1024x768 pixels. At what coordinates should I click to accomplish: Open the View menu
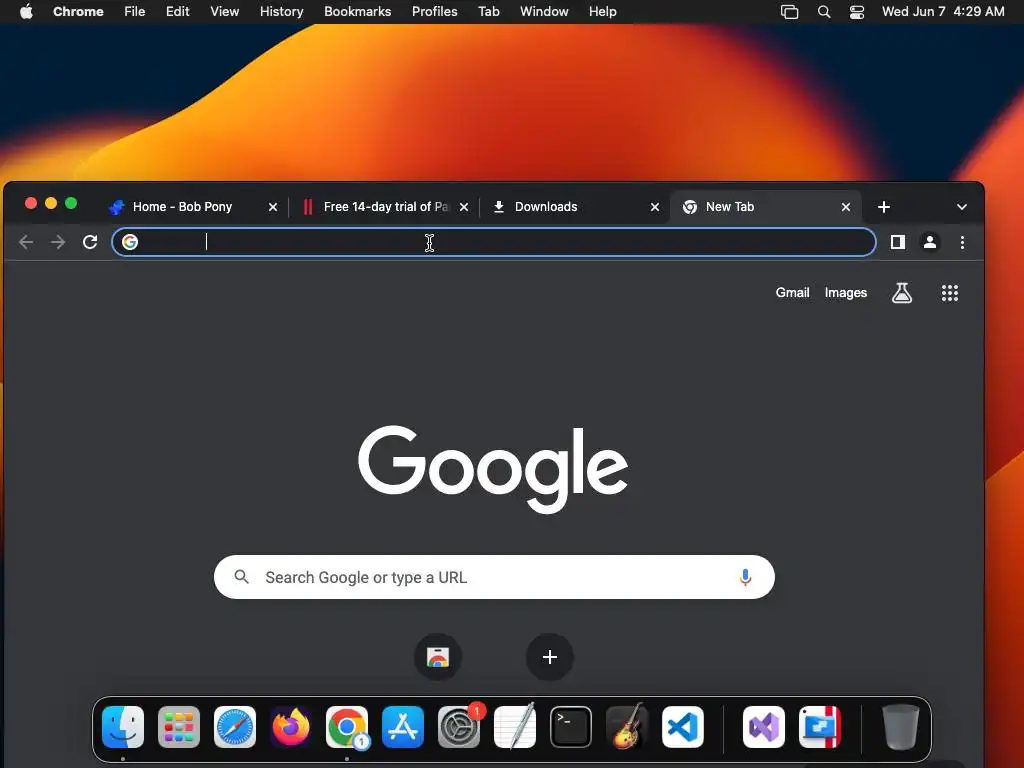225,11
